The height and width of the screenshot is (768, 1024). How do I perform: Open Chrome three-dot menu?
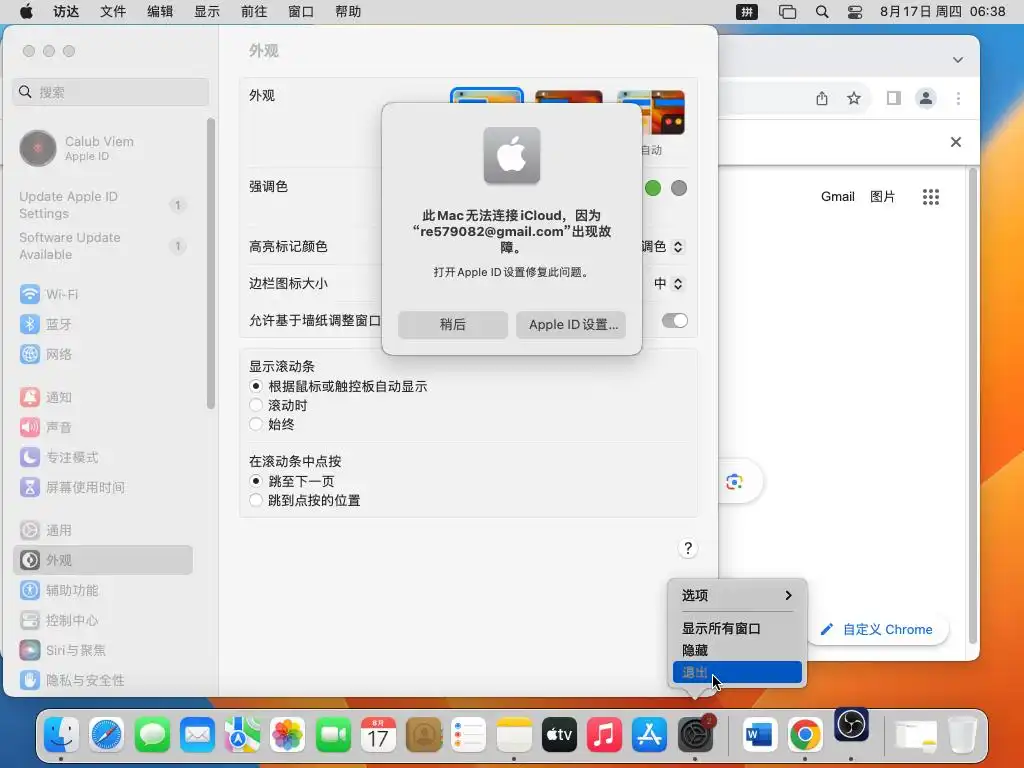(958, 99)
